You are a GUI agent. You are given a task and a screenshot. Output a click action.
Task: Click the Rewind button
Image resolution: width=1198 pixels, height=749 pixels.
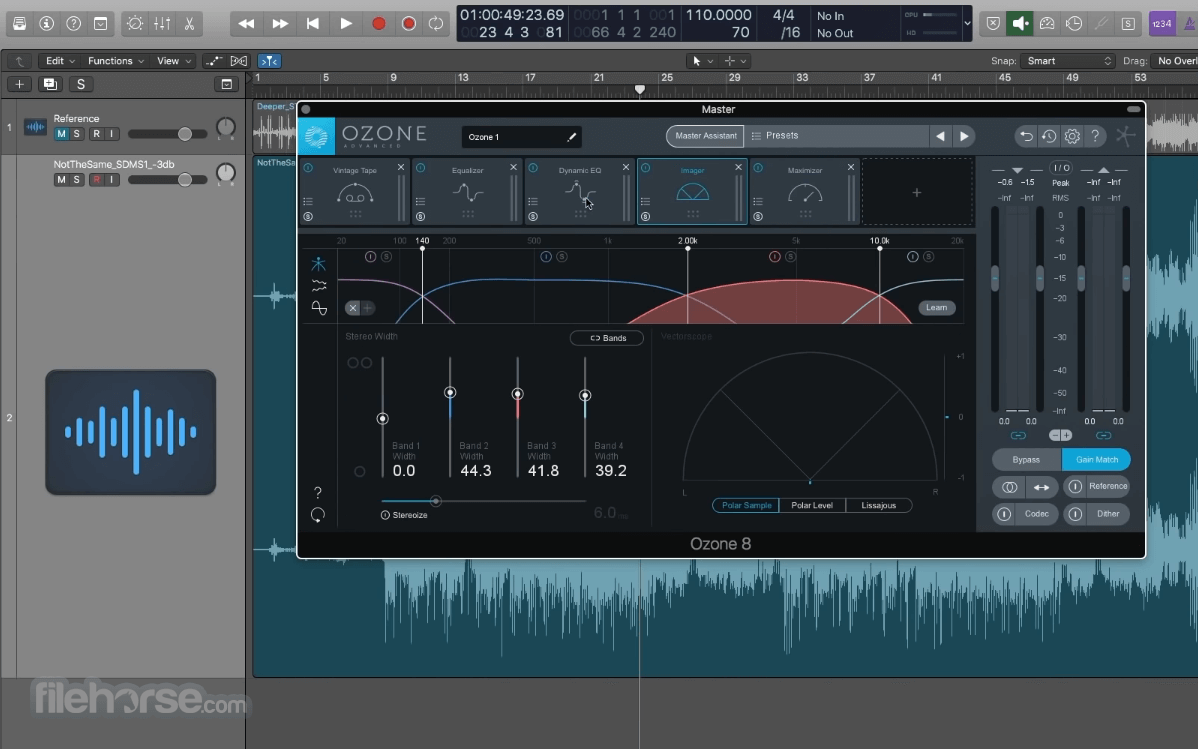246,24
